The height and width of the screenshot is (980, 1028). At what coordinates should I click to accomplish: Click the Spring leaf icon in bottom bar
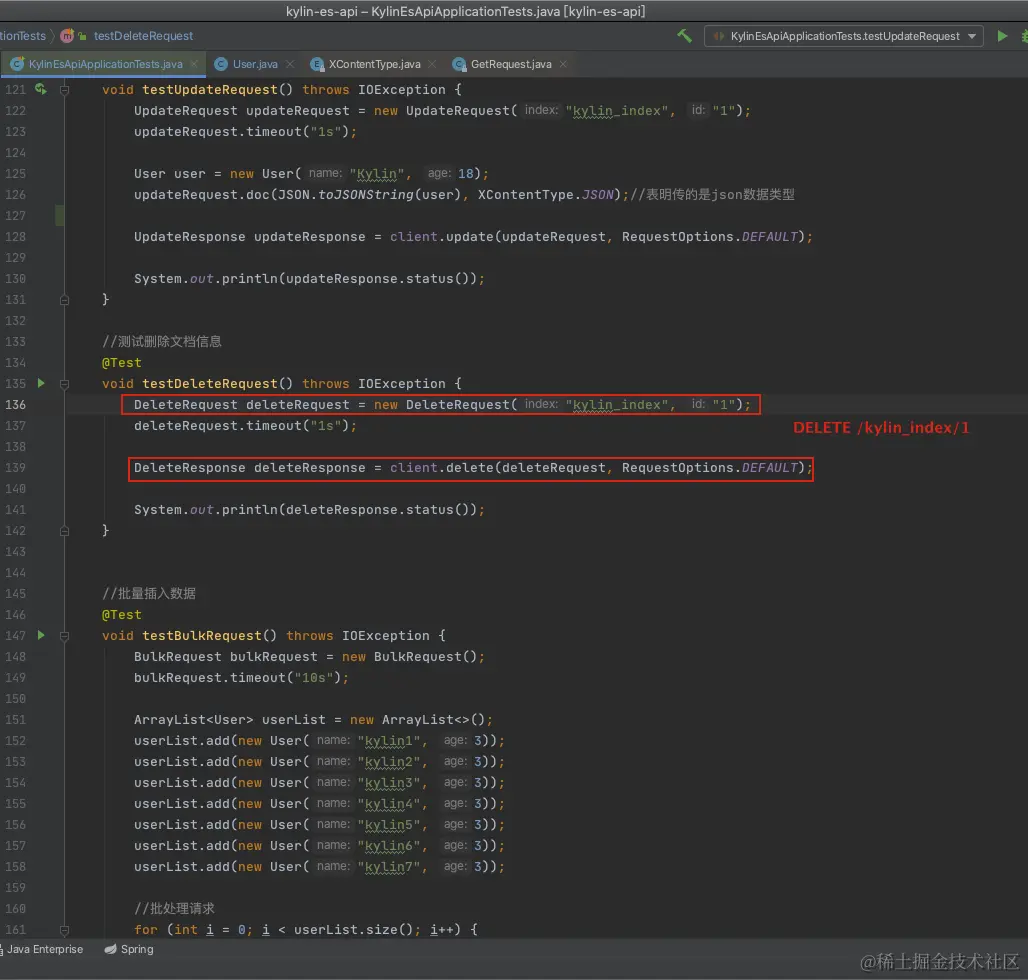(x=112, y=949)
